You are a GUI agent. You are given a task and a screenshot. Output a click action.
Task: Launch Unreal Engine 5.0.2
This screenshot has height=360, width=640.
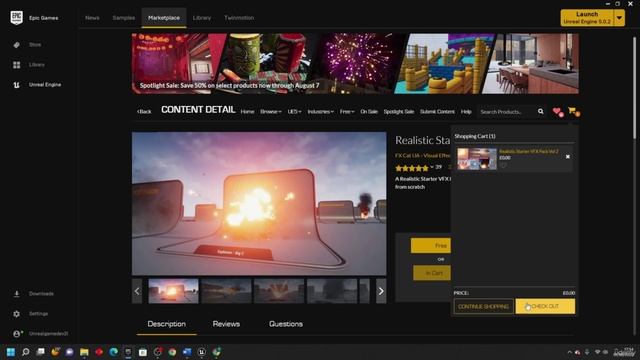587,18
